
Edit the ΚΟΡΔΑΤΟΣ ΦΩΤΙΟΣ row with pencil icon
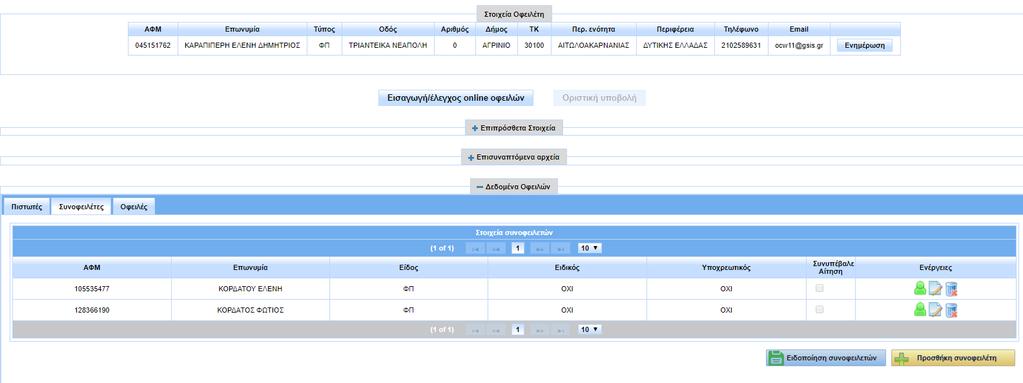(x=936, y=311)
